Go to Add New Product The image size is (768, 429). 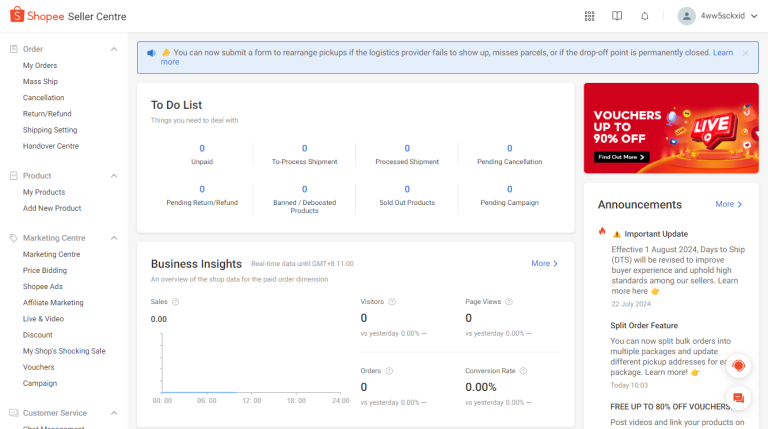pyautogui.click(x=52, y=208)
